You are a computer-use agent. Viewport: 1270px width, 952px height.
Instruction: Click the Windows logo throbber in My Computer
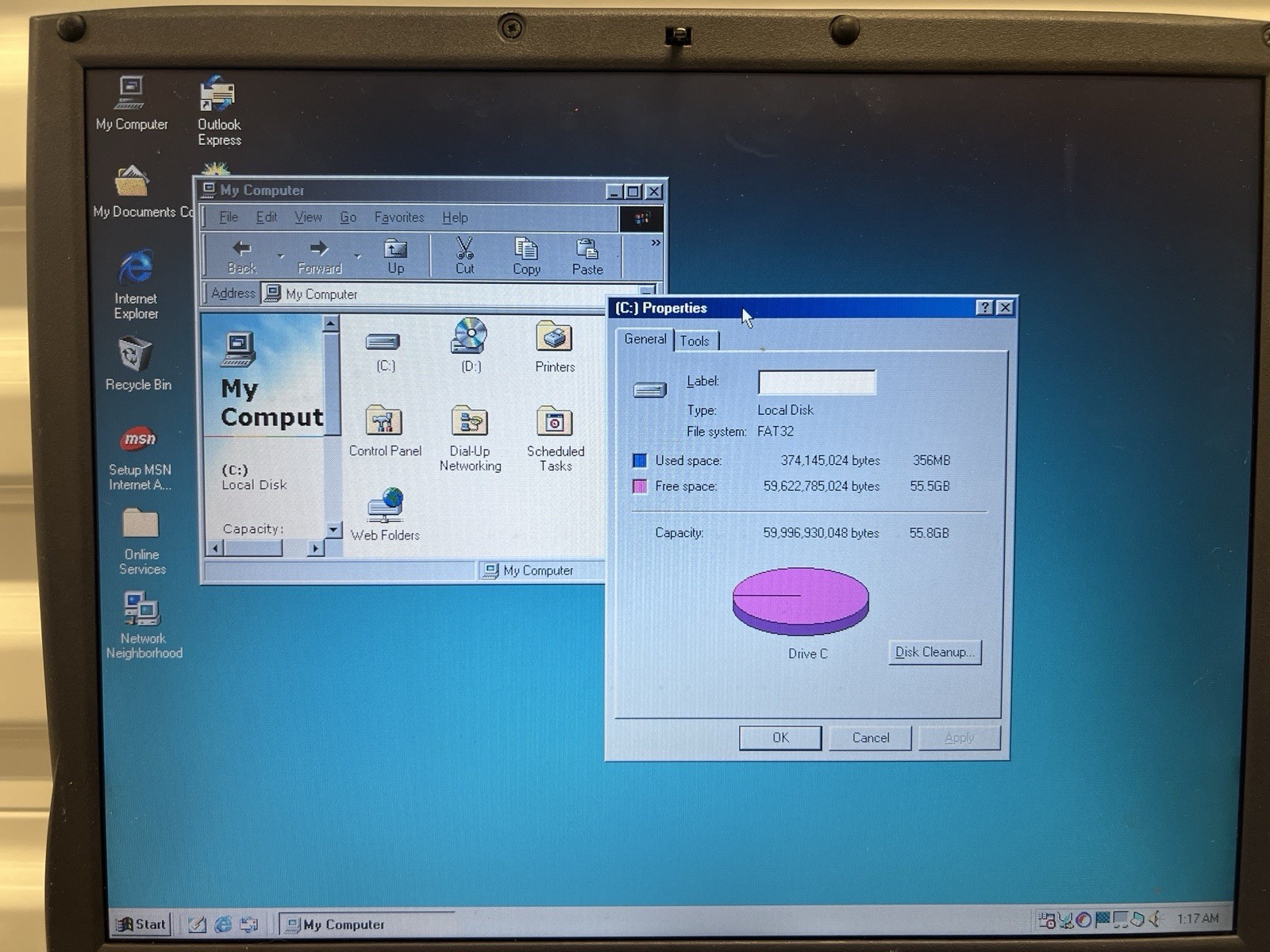point(641,218)
